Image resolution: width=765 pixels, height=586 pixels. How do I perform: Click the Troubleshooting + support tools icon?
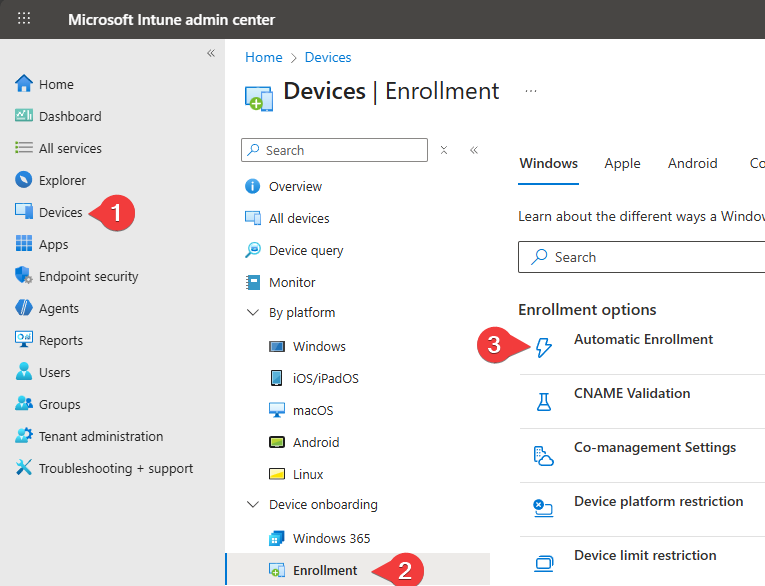click(24, 467)
